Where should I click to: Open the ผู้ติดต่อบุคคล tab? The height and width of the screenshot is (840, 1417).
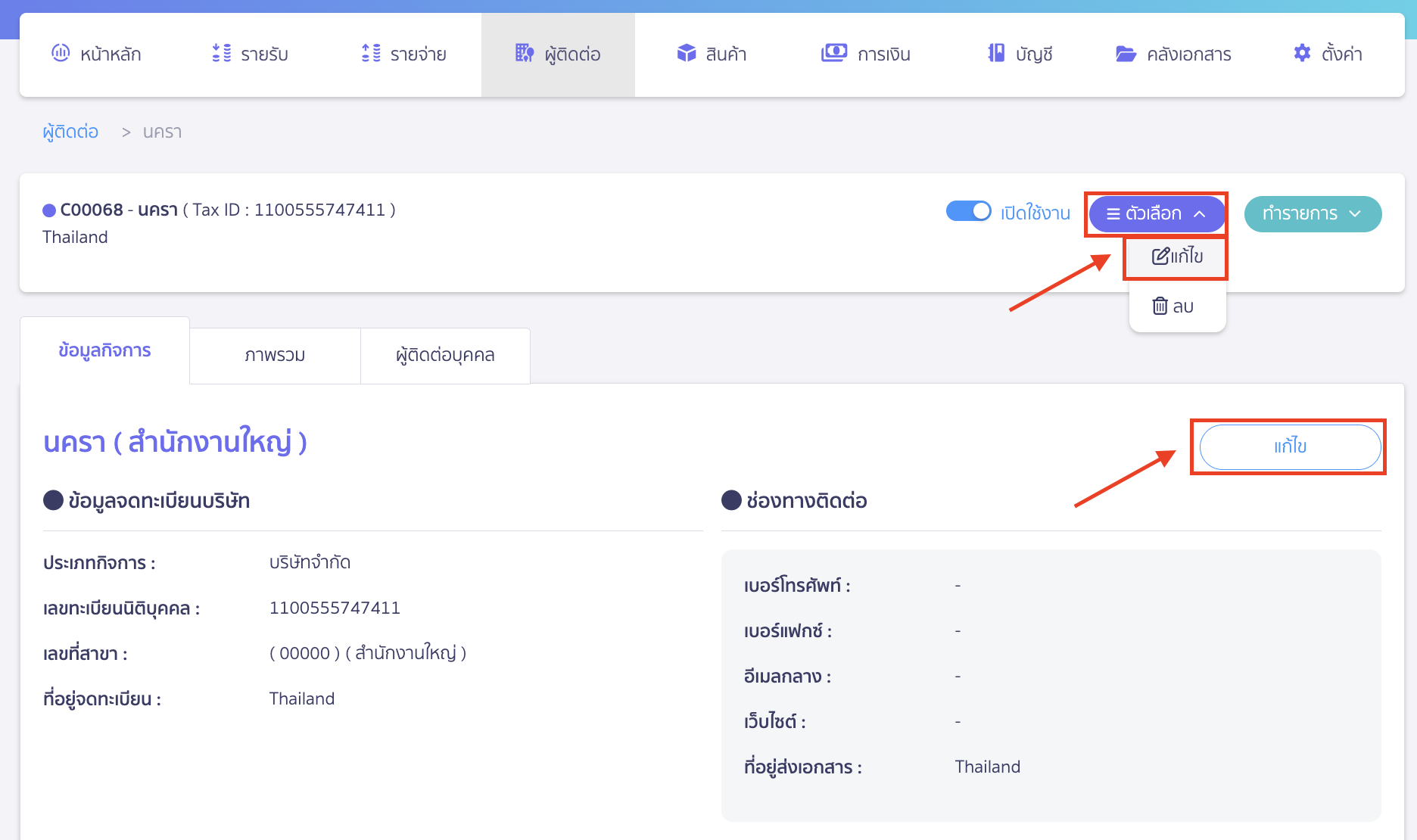(445, 355)
